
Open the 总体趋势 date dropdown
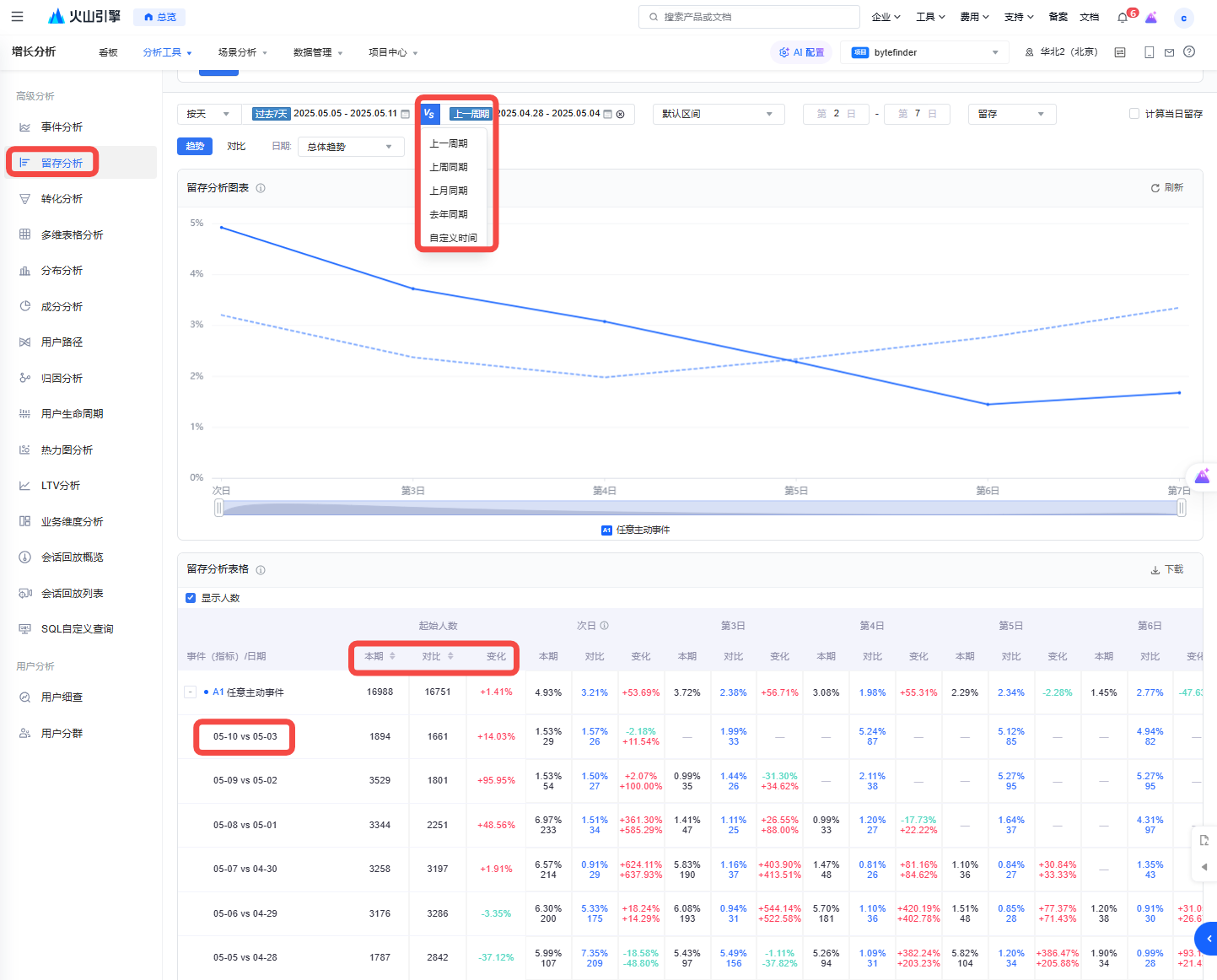pyautogui.click(x=351, y=147)
